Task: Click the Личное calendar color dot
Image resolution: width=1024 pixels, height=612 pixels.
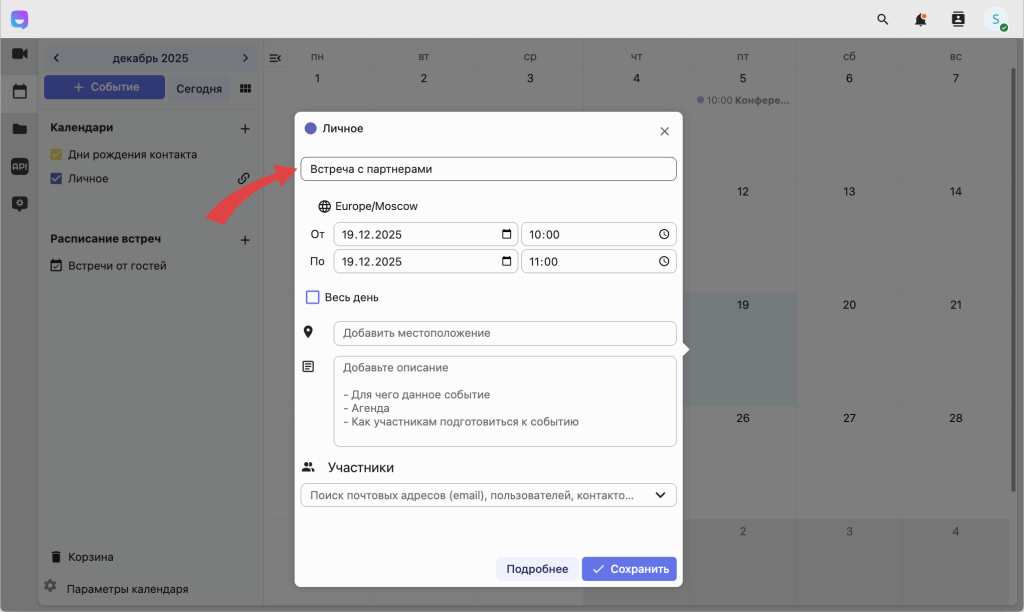Action: click(310, 128)
